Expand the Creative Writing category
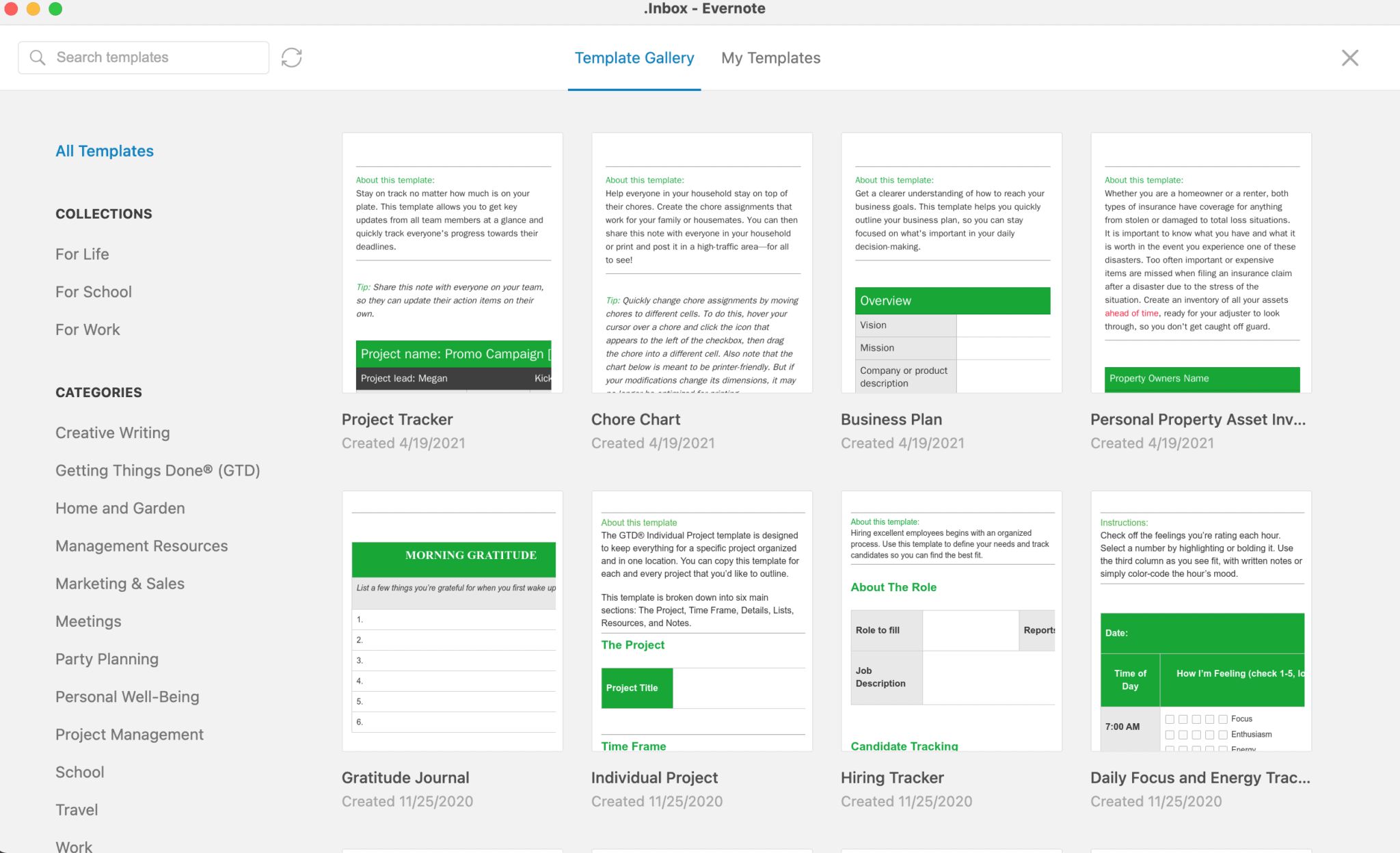The height and width of the screenshot is (853, 1400). (x=113, y=432)
